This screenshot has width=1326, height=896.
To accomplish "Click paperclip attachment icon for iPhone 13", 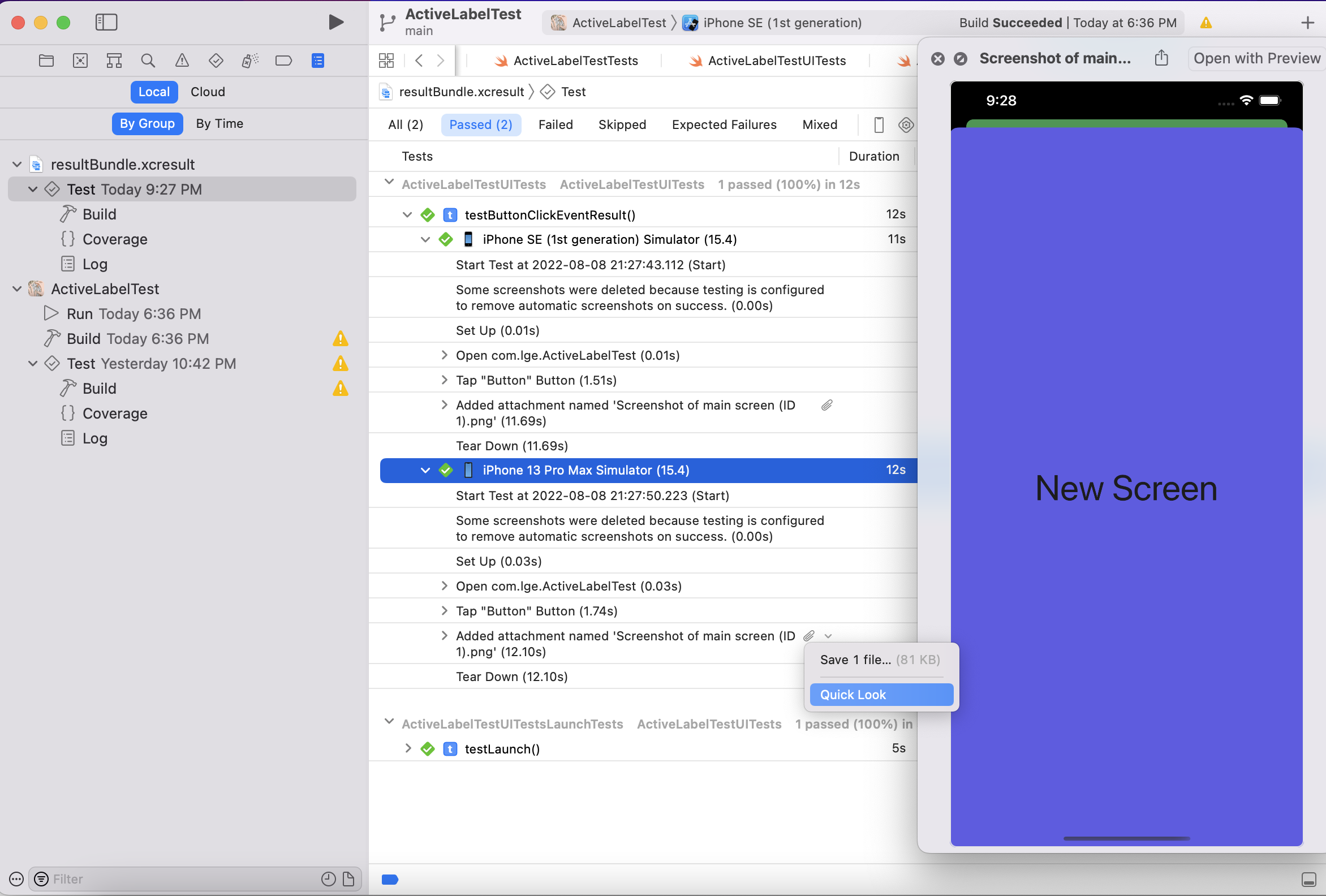I will point(808,636).
